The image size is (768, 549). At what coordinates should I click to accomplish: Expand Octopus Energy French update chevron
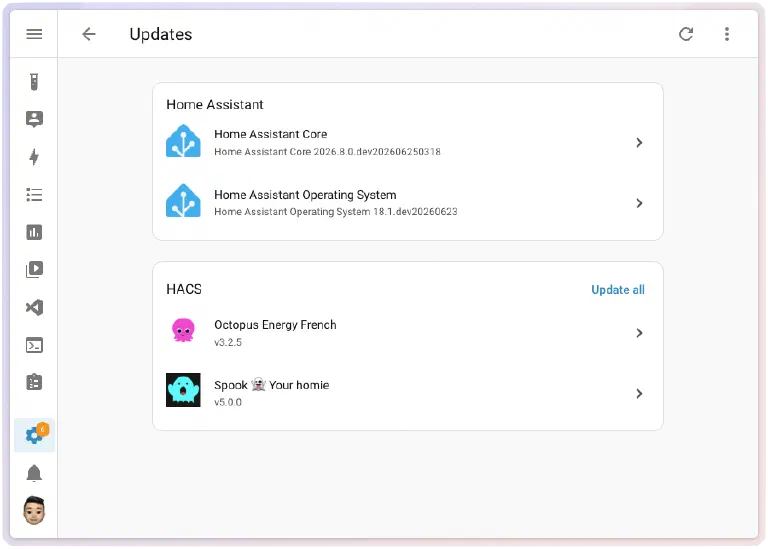(x=639, y=333)
